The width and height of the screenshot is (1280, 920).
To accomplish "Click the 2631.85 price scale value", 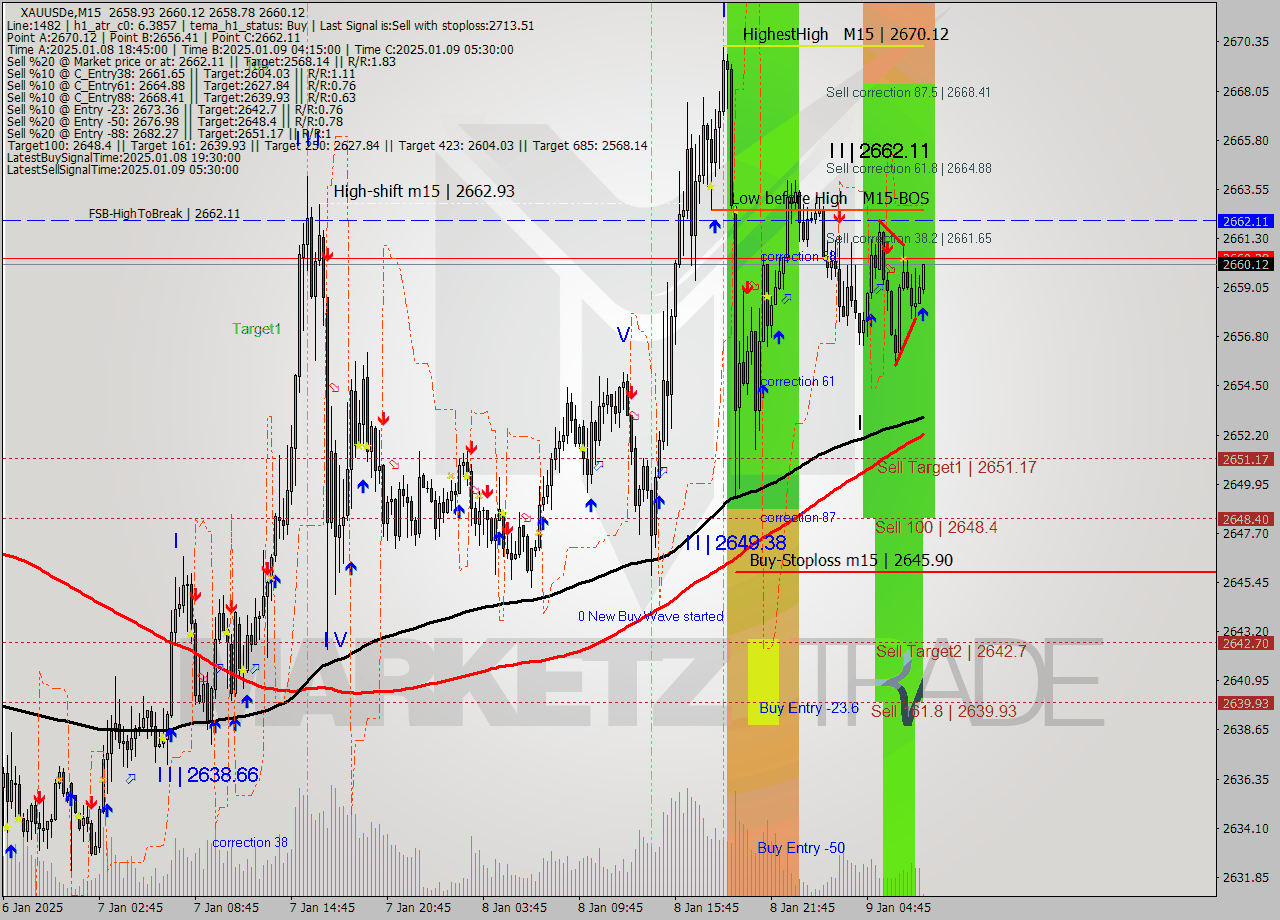I will pyautogui.click(x=1246, y=877).
